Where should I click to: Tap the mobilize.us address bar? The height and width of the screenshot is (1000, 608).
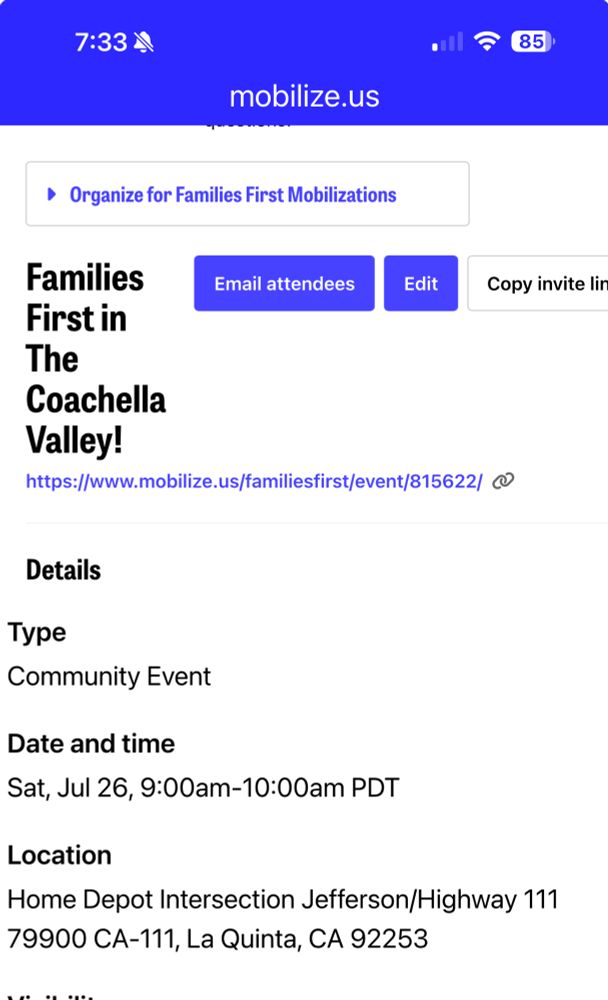[304, 96]
